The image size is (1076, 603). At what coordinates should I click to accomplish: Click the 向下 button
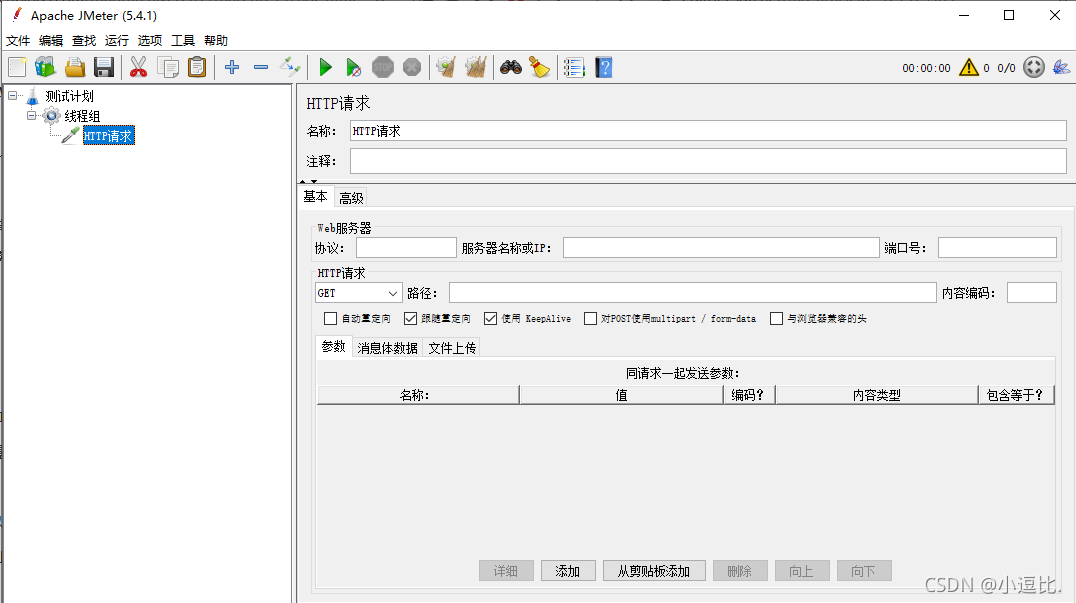864,571
